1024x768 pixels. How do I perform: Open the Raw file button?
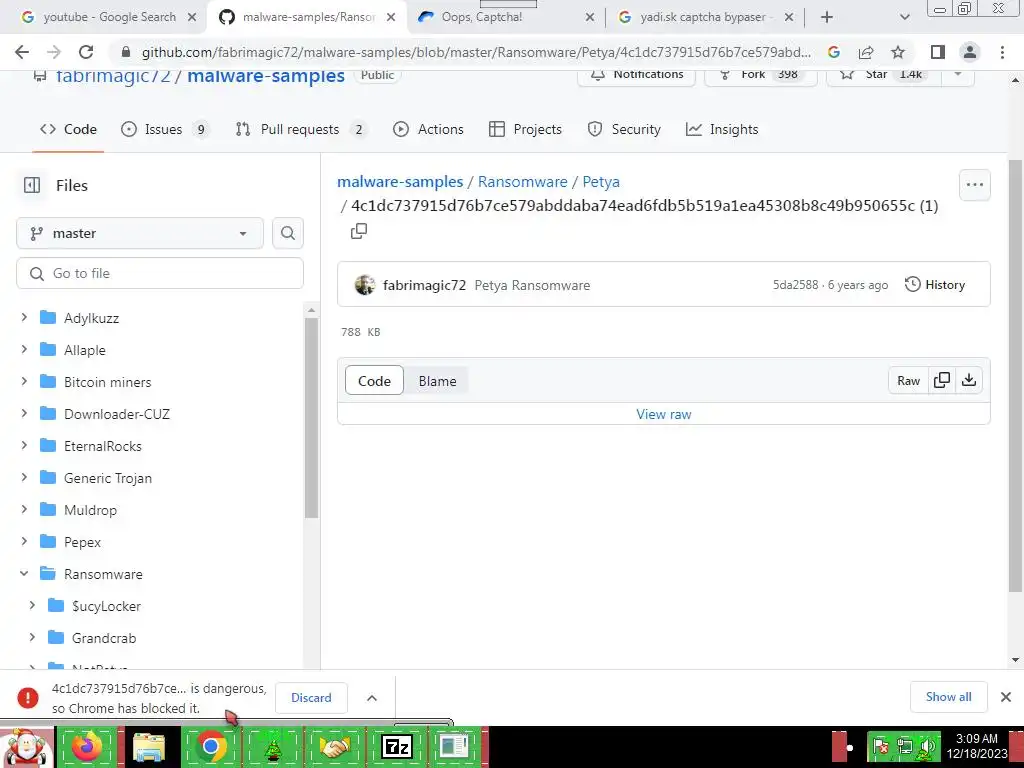point(908,381)
